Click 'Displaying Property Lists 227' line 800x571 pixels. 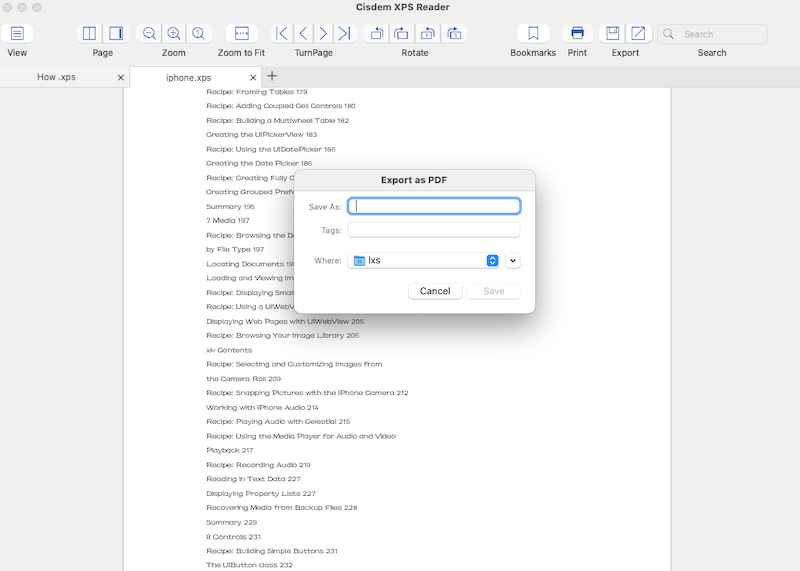coord(261,493)
